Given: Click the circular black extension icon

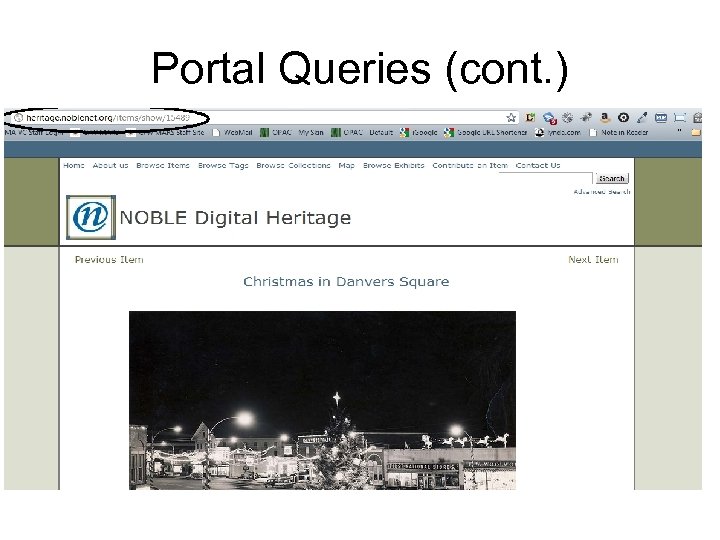Looking at the screenshot, I should [623, 118].
